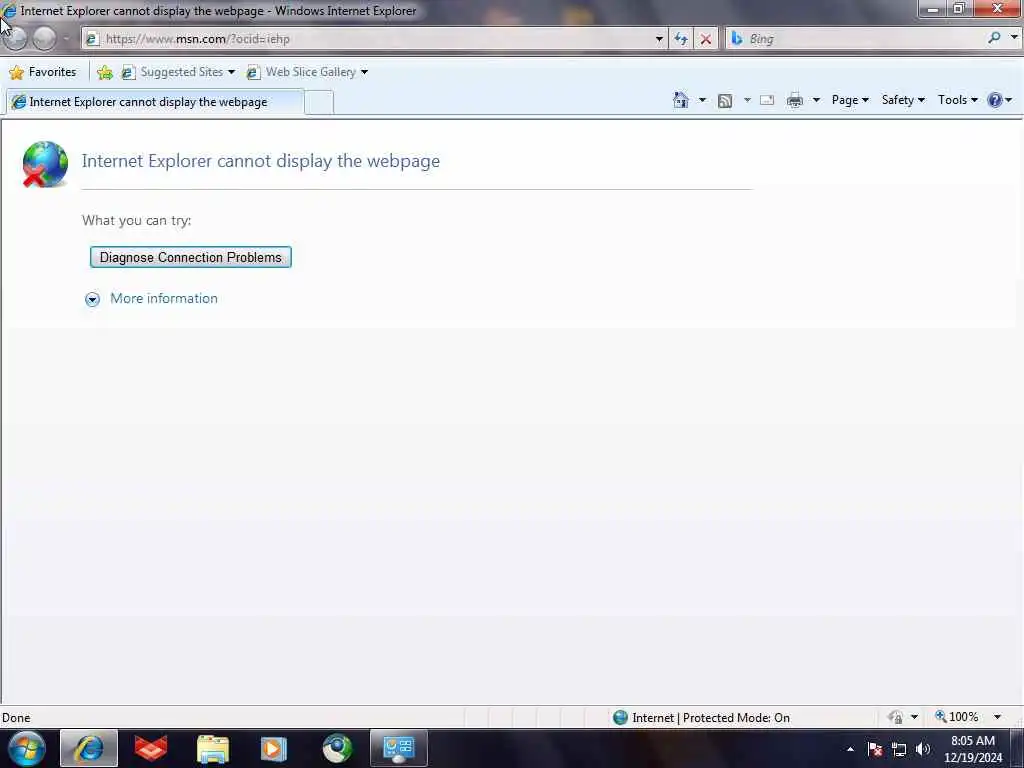The width and height of the screenshot is (1024, 768).
Task: Click the More information link
Action: [x=164, y=298]
